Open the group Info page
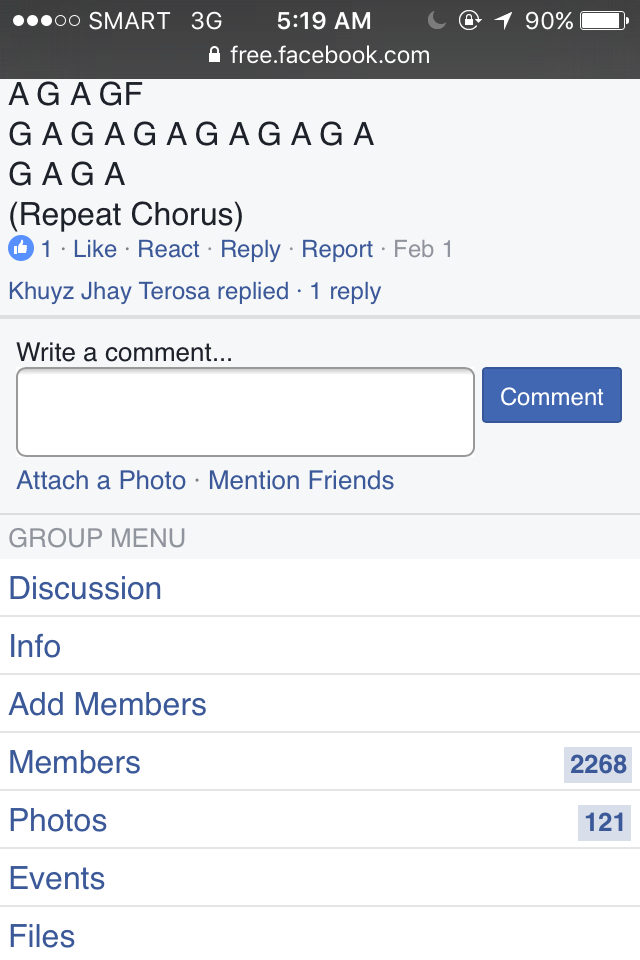Image resolution: width=640 pixels, height=960 pixels. pos(320,646)
